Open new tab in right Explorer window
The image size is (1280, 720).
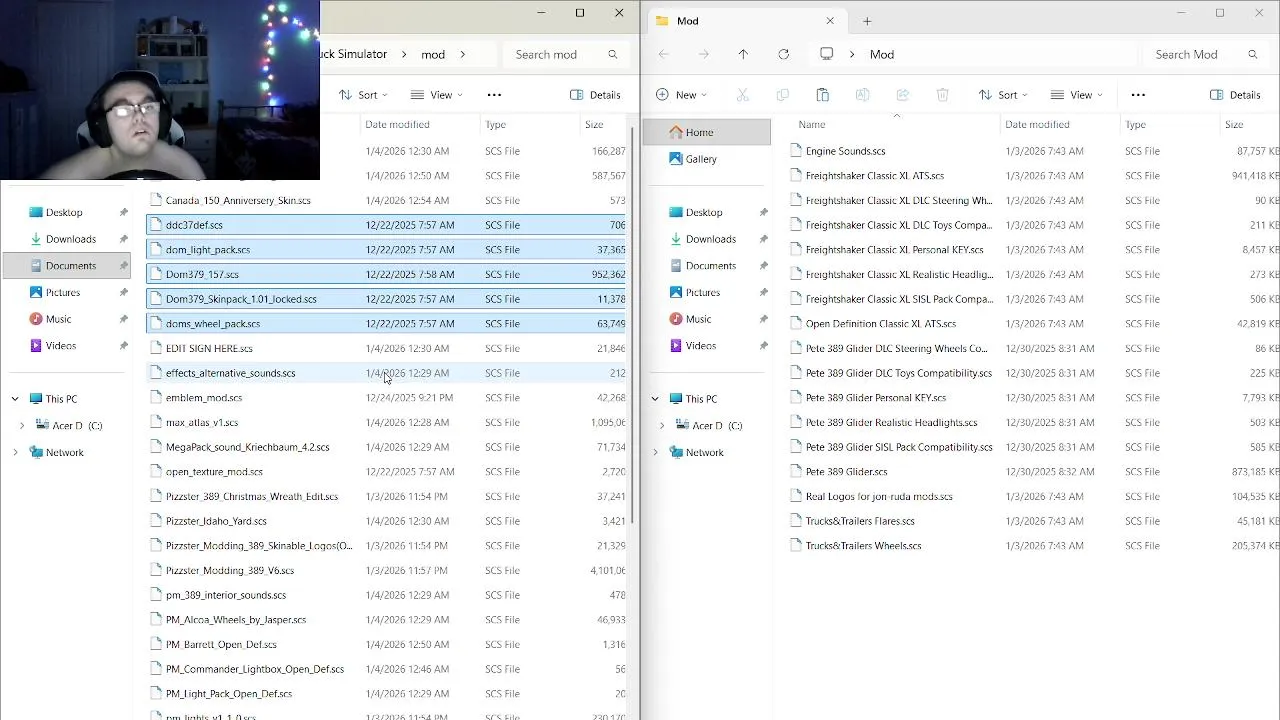click(x=867, y=21)
